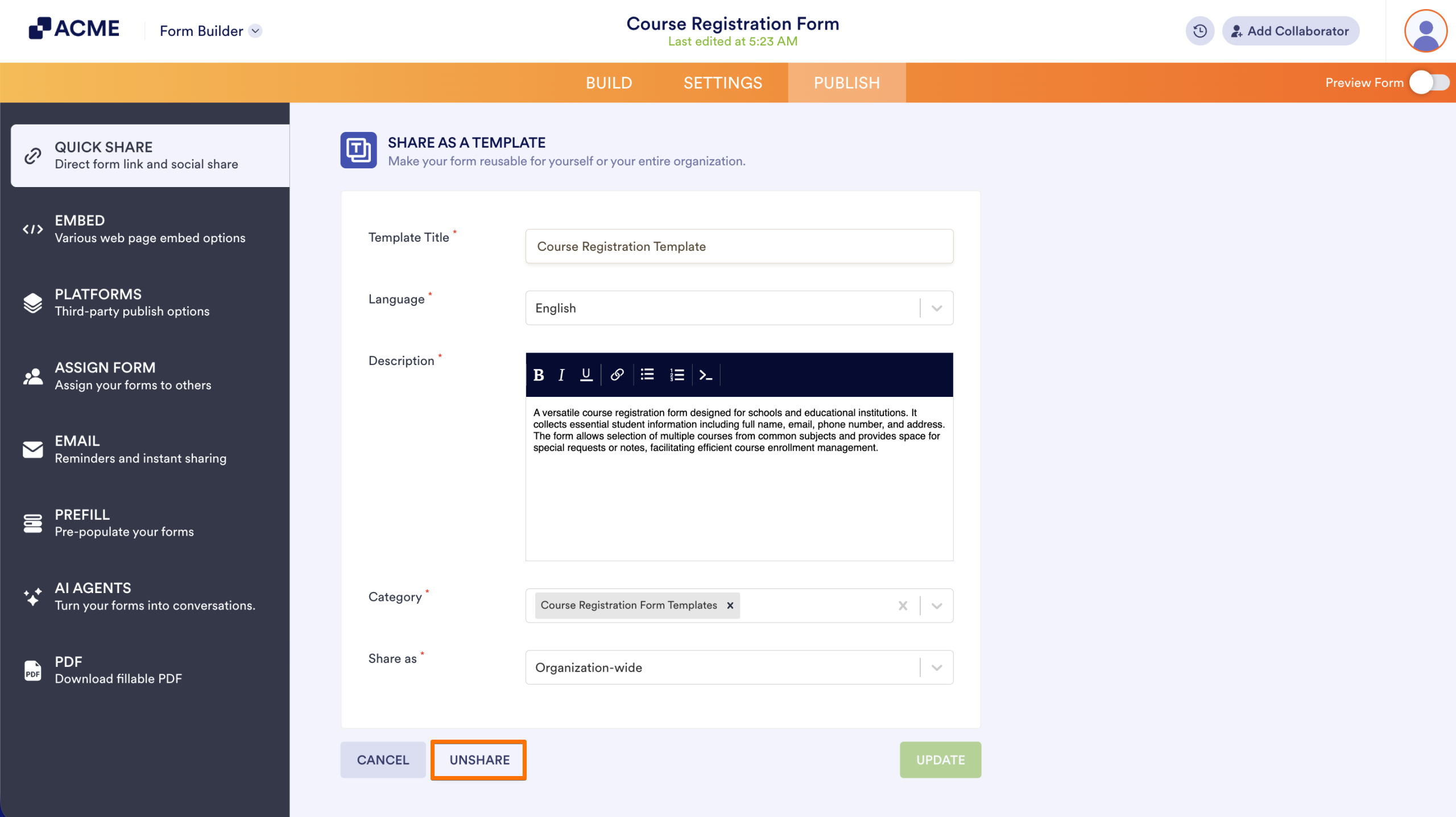The width and height of the screenshot is (1456, 817).
Task: Apply bold formatting in description editor
Action: [x=537, y=375]
